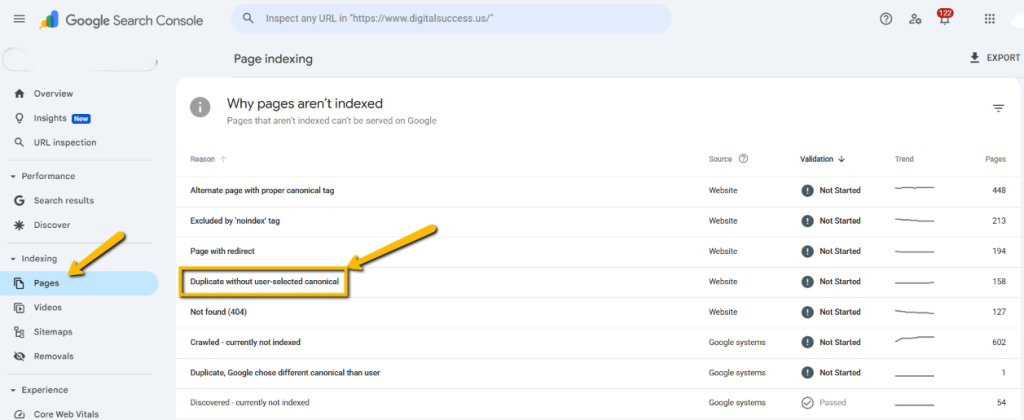Click Source column help icon
The image size is (1024, 420).
click(743, 159)
